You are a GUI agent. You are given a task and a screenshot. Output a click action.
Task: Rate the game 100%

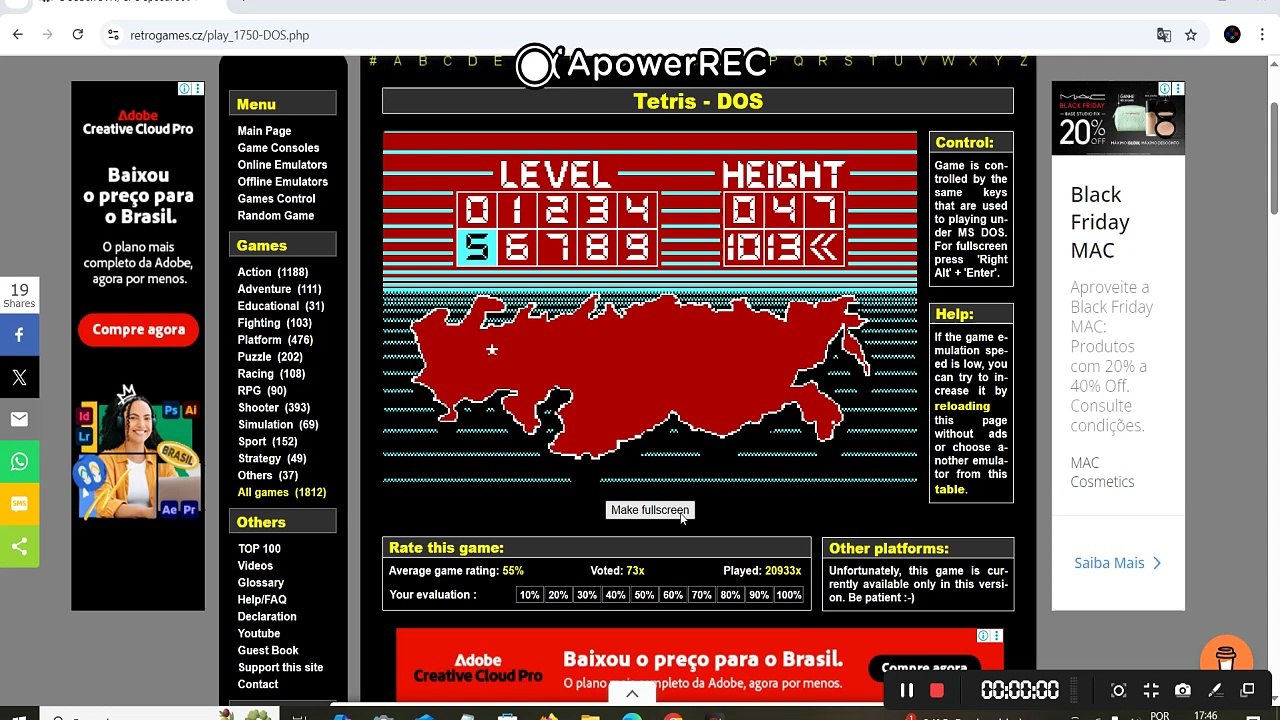coord(789,595)
